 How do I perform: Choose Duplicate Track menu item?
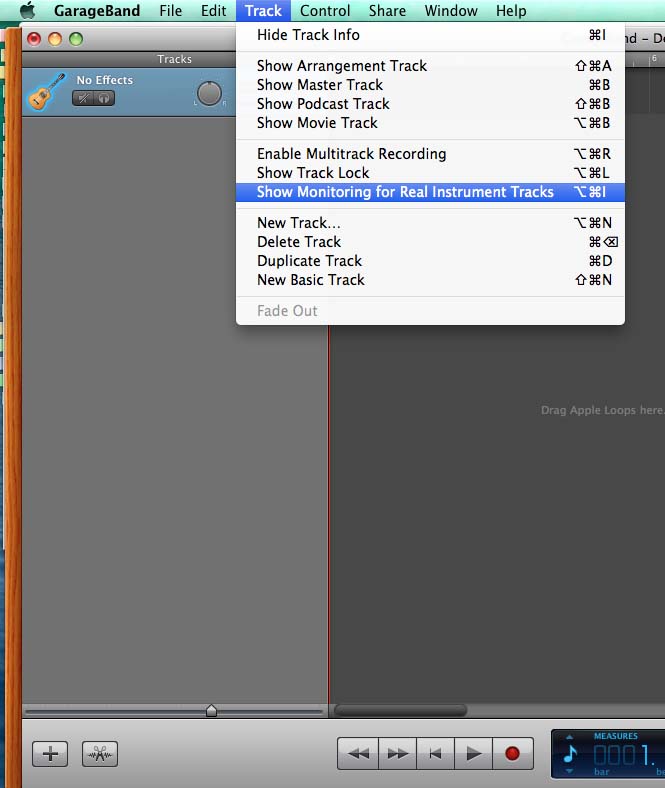430,261
